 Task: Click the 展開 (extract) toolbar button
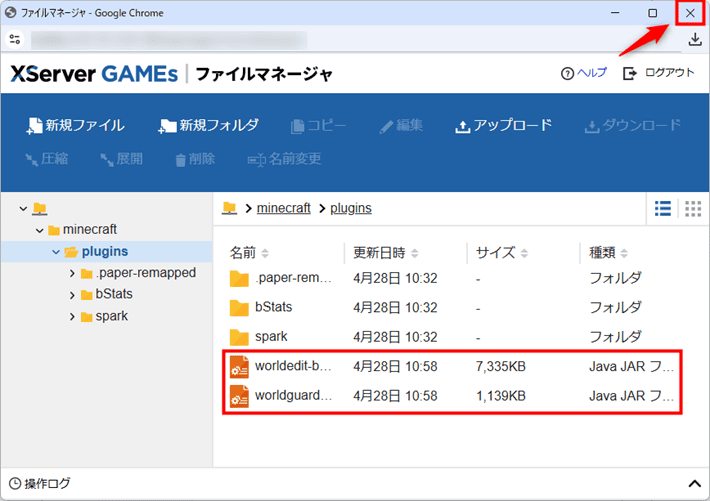121,159
